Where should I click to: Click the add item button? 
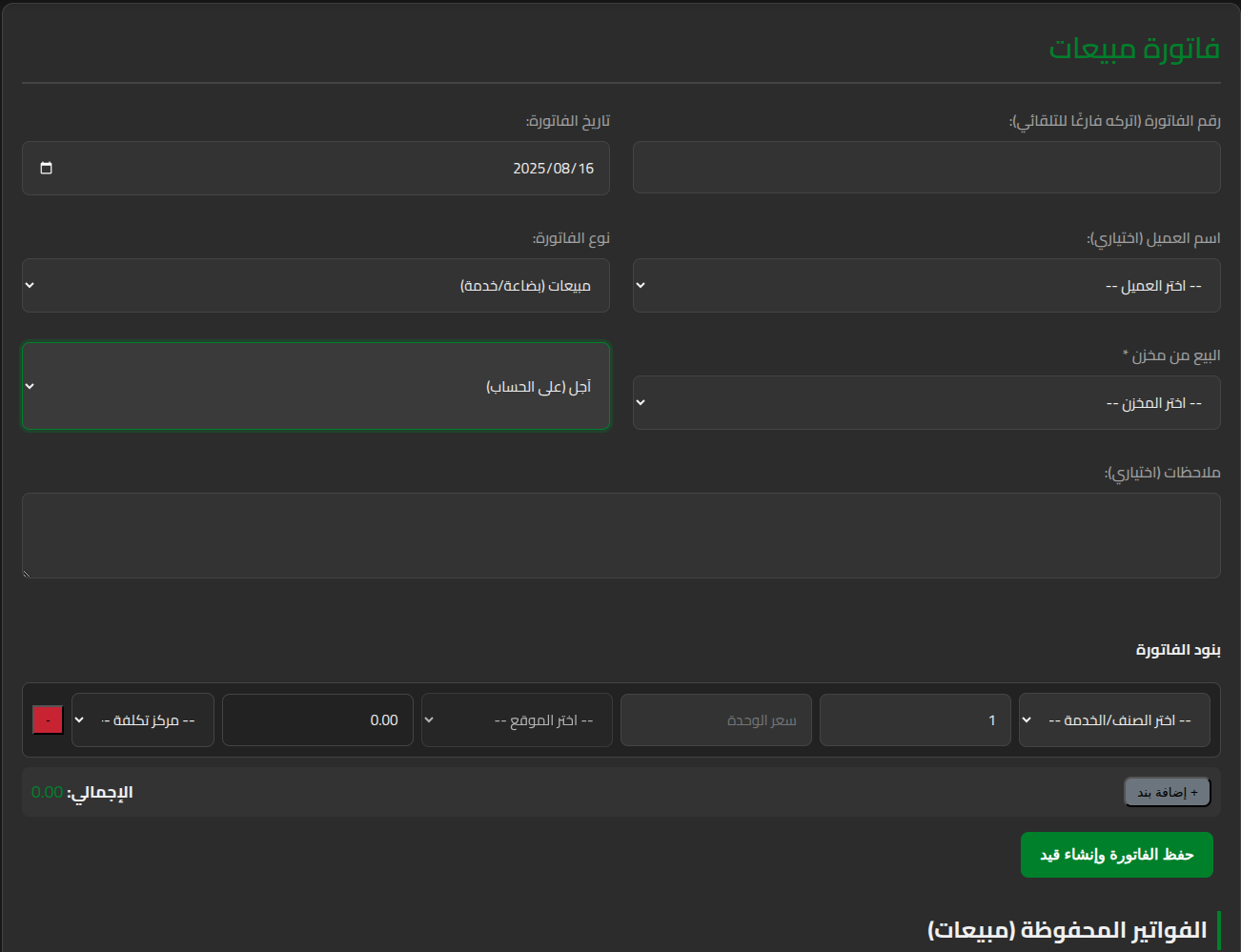1167,792
